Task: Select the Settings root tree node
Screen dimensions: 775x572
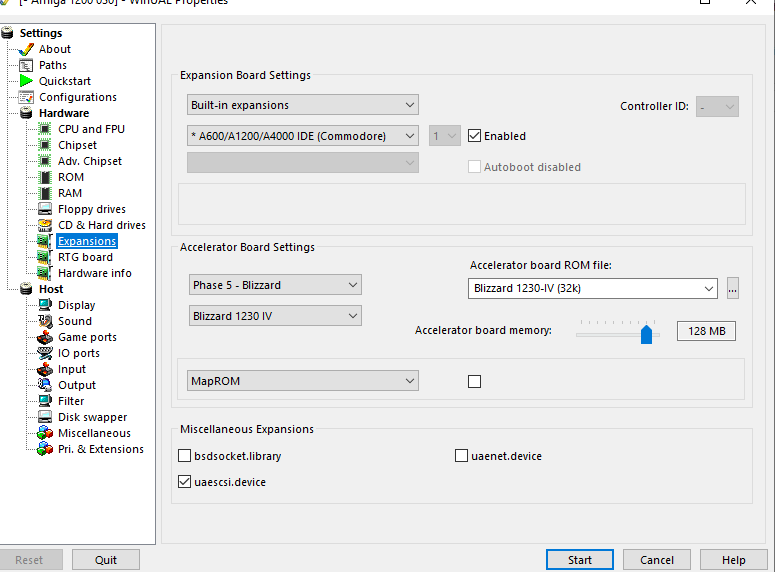Action: click(41, 33)
